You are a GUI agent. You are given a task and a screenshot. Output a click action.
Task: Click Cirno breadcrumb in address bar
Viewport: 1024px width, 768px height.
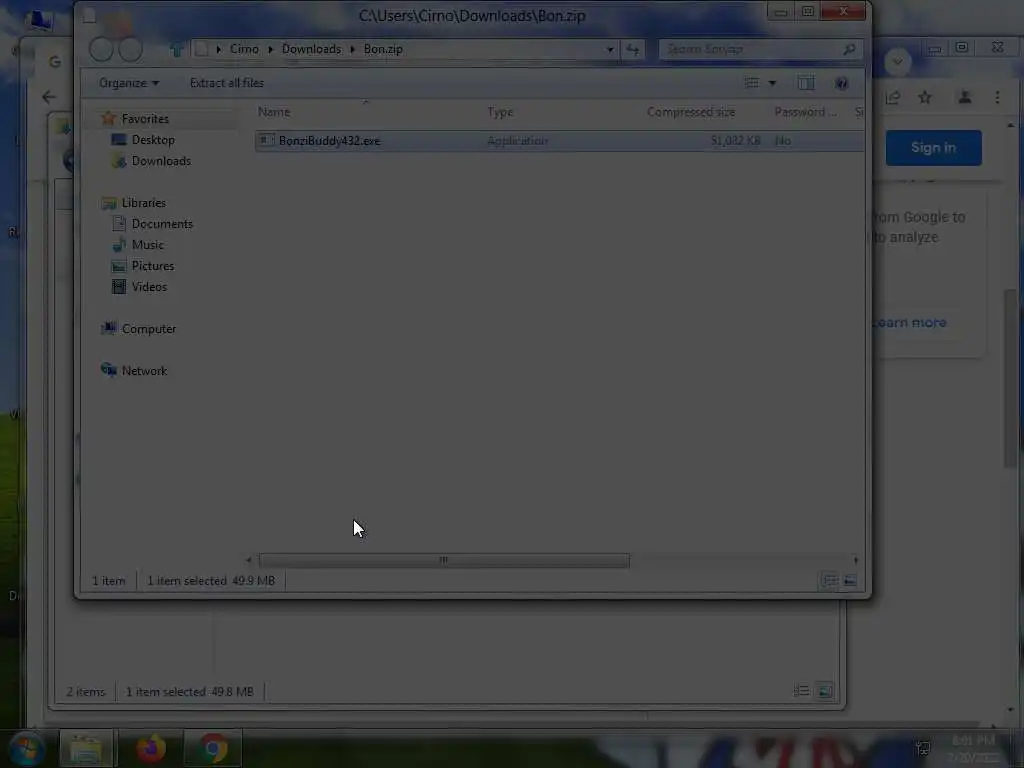point(244,49)
